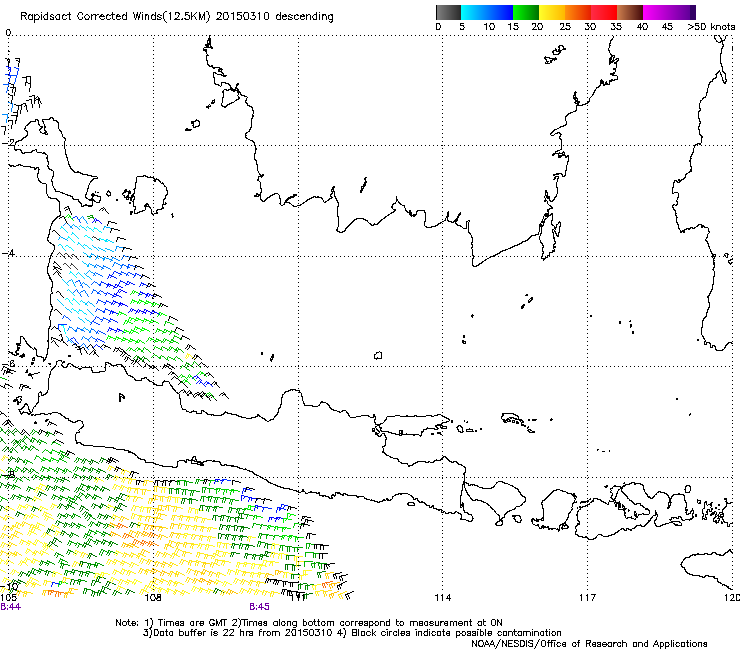Screen dimensions: 740x650
Task: Click the legend label '35'
Action: pos(616,27)
